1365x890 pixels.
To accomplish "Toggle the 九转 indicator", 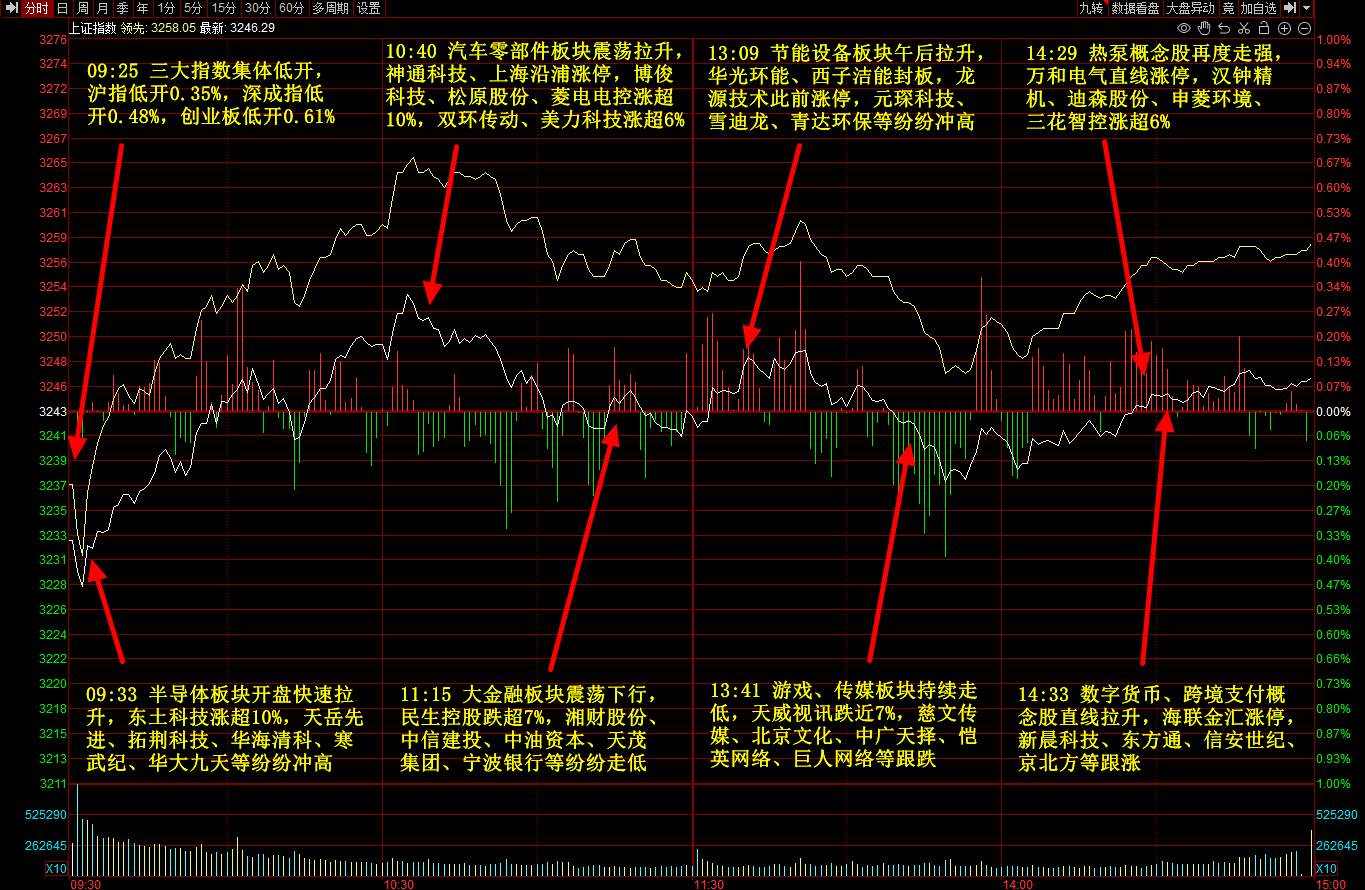I will click(1091, 8).
